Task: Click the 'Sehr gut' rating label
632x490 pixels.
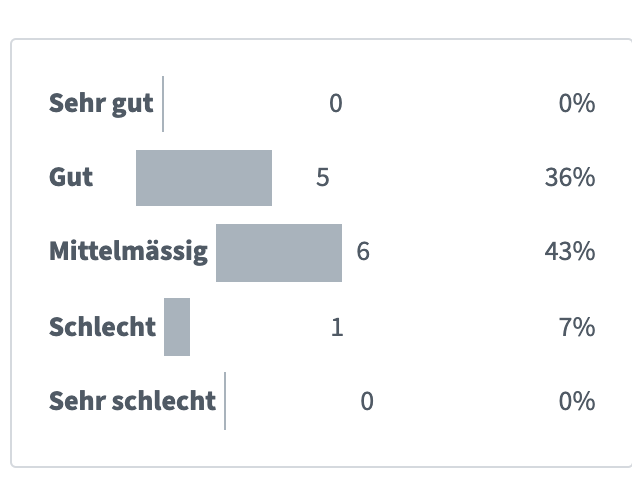Action: click(x=101, y=104)
